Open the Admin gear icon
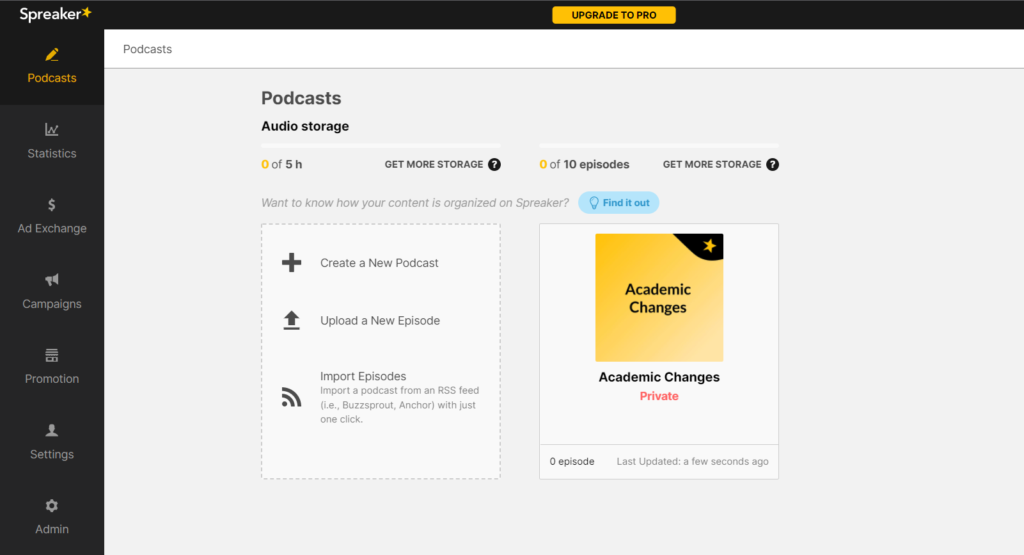This screenshot has width=1024, height=555. [52, 506]
